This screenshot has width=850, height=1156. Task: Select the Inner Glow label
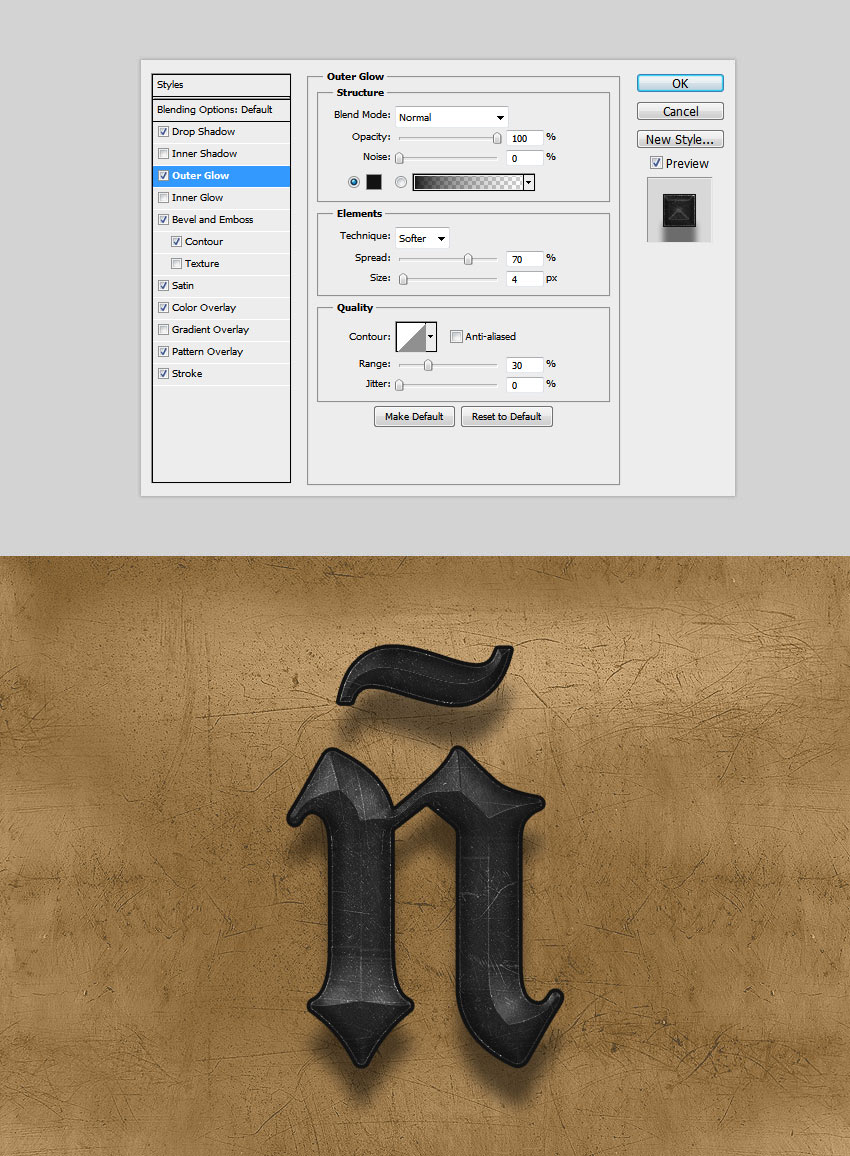(198, 198)
